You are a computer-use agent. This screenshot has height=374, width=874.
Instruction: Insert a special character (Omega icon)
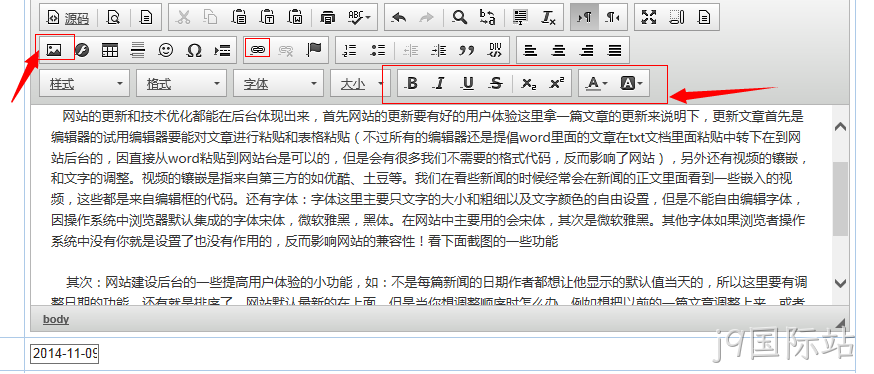pyautogui.click(x=193, y=50)
